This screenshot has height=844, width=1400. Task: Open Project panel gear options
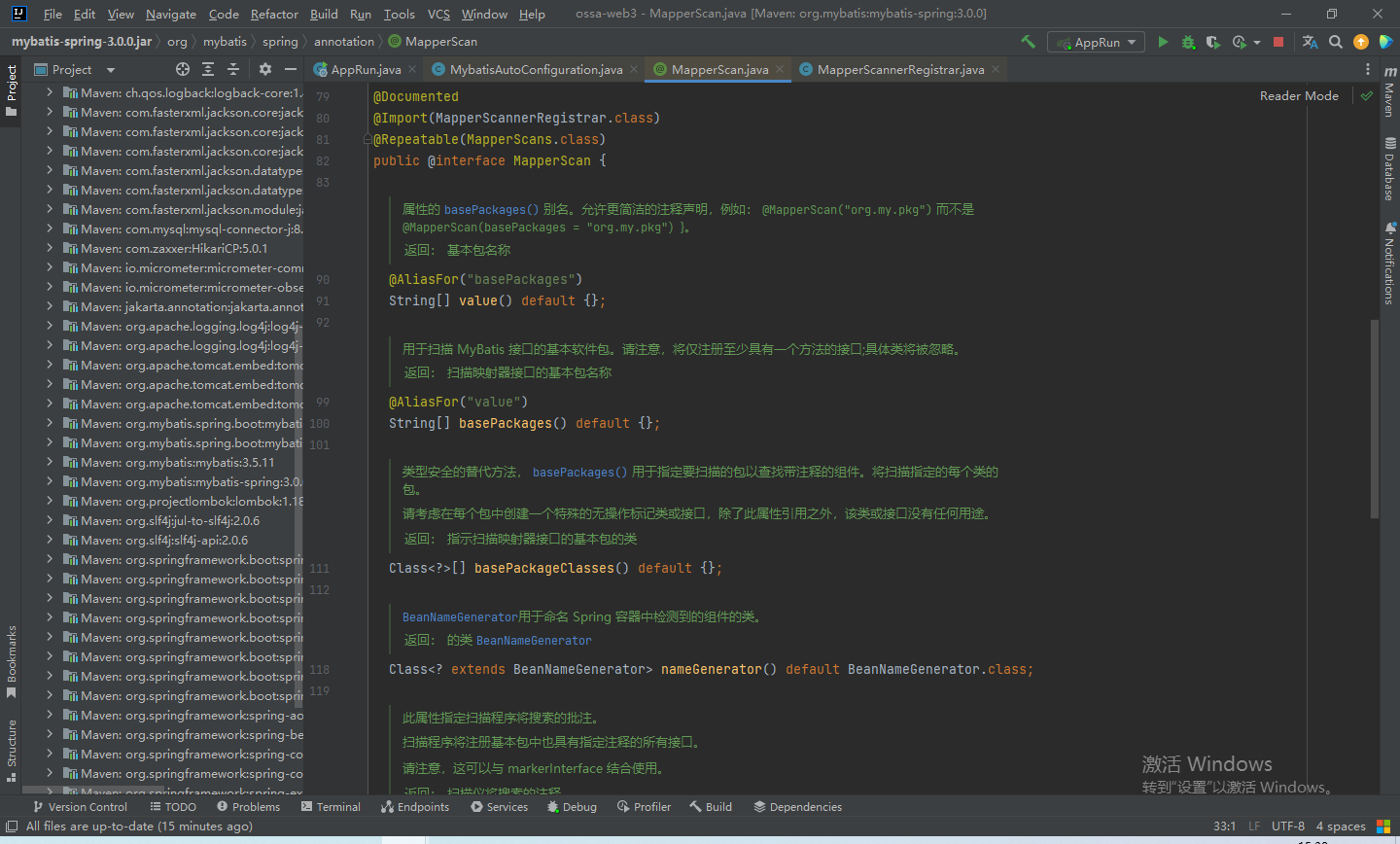pyautogui.click(x=265, y=69)
